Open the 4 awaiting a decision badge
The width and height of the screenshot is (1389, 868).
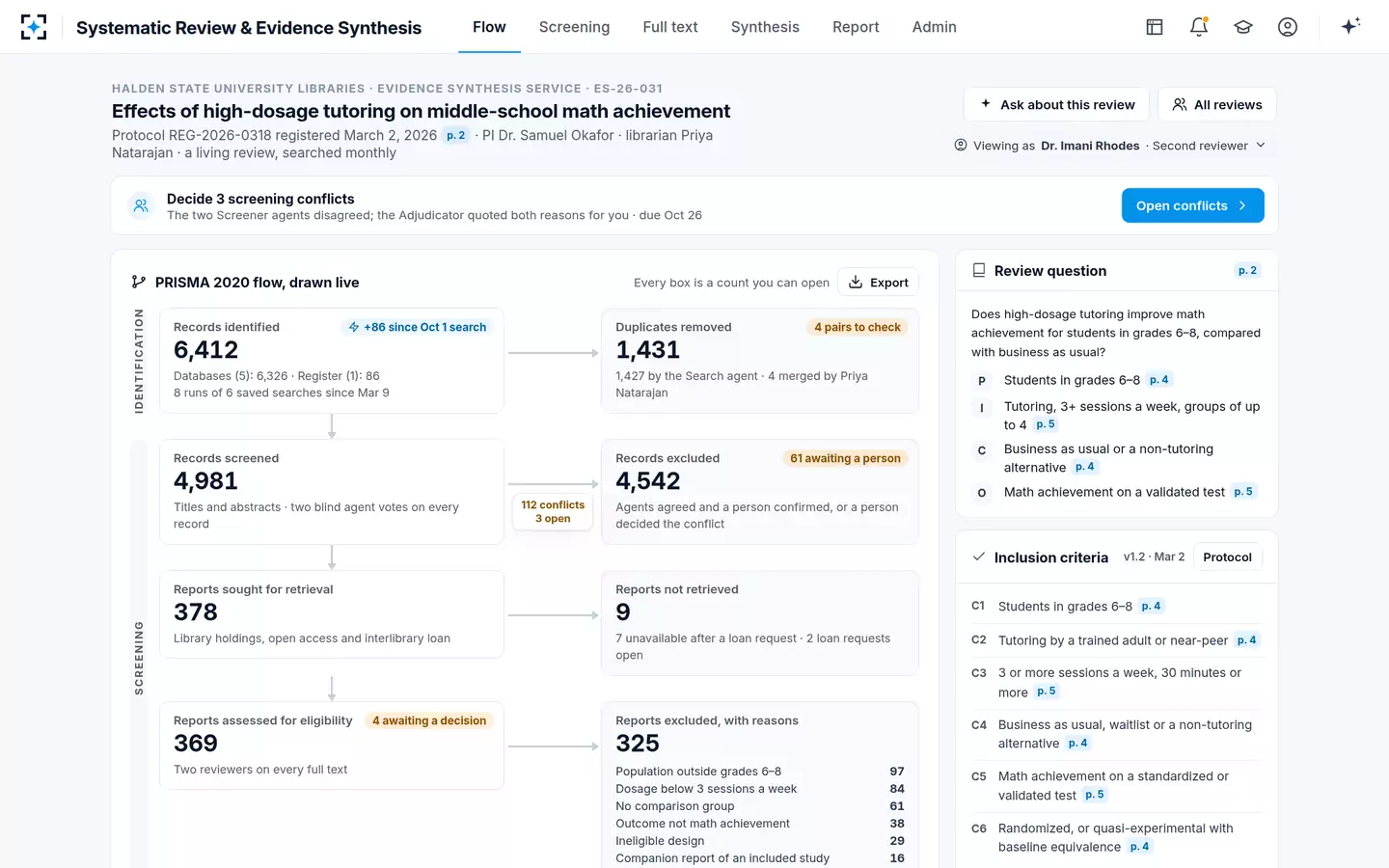tap(428, 720)
